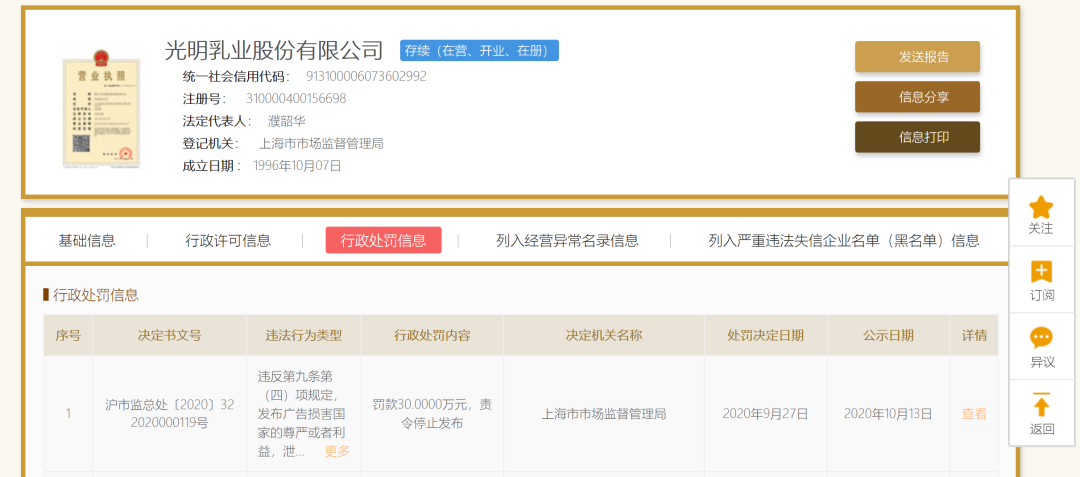Click 查看 to view penalty details
The width and height of the screenshot is (1080, 477).
coord(974,414)
